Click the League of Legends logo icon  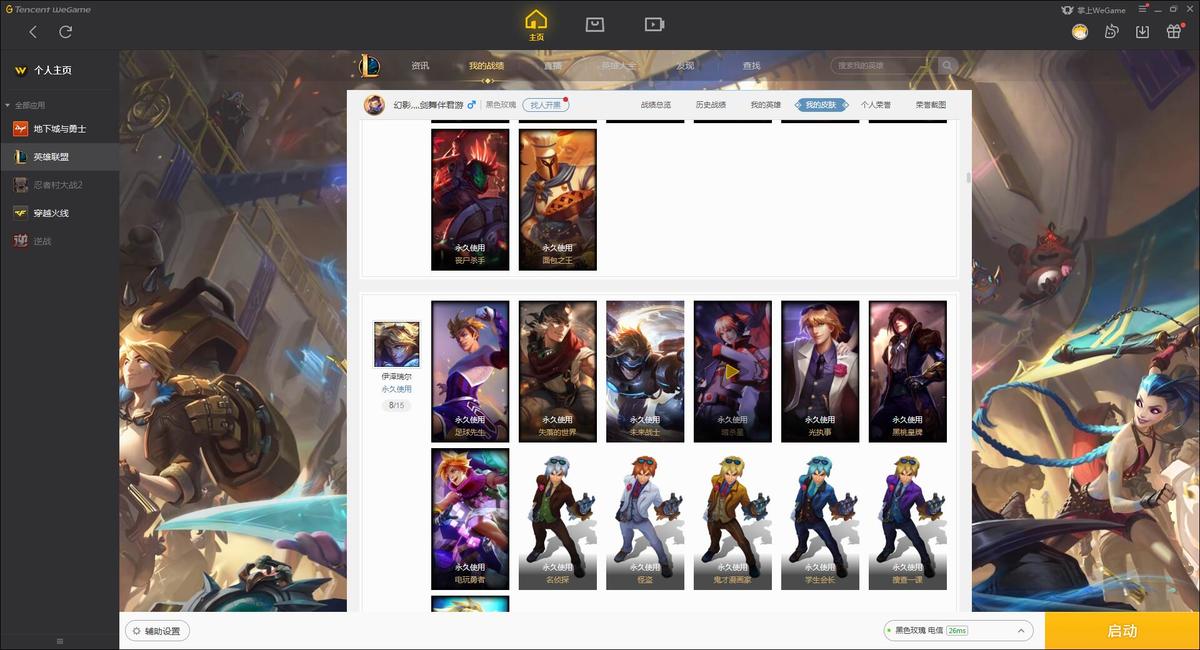[369, 66]
